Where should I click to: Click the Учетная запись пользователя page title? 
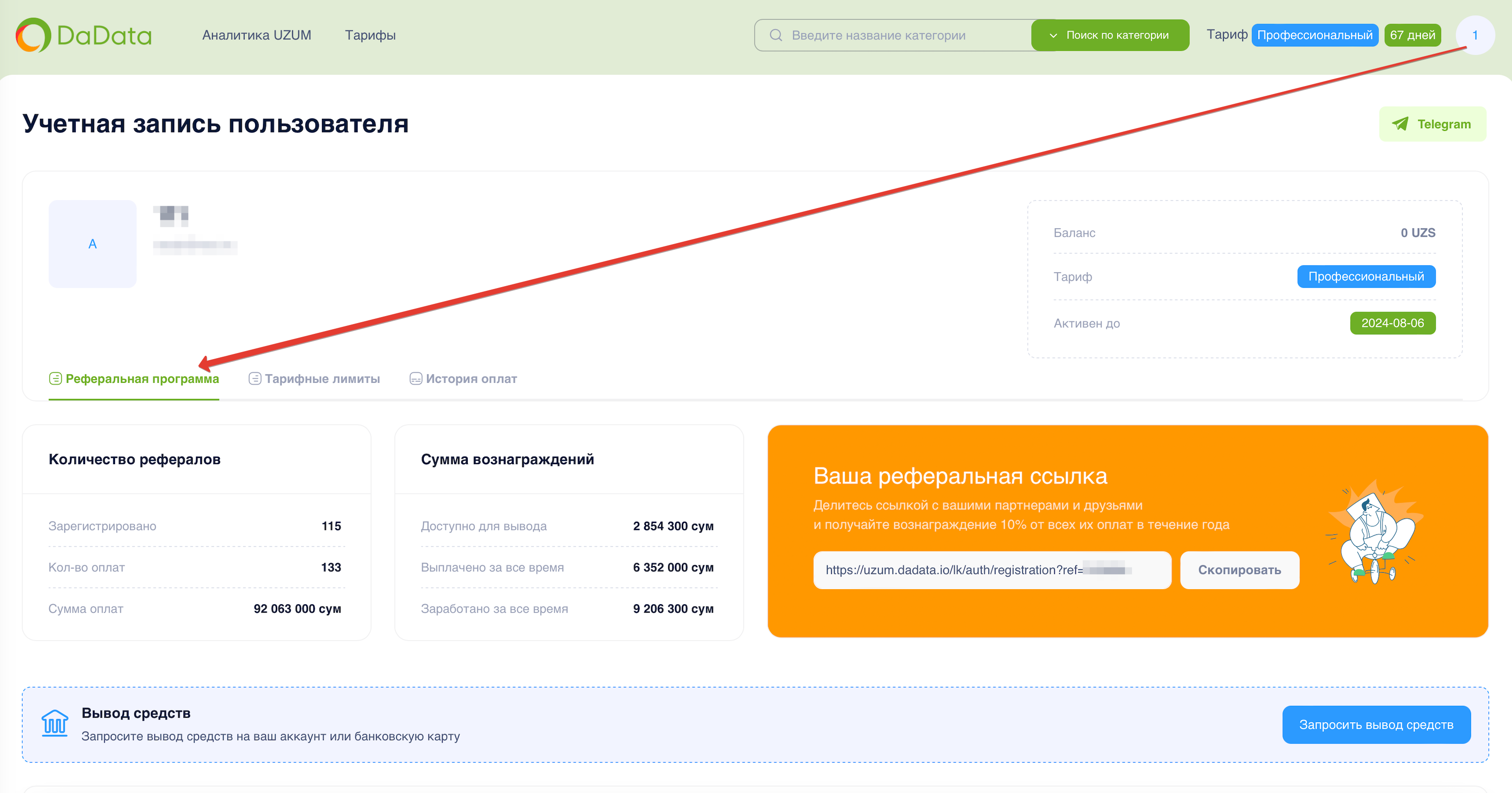pyautogui.click(x=215, y=124)
